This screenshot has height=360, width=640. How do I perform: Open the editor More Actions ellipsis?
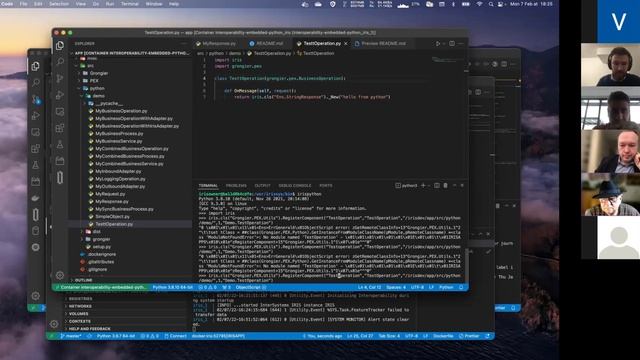[x=461, y=43]
